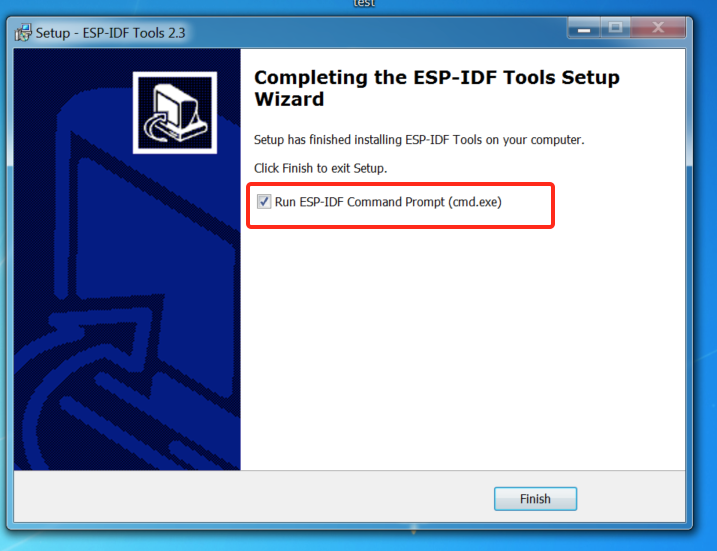Click the empty title bar area right of title

[375, 33]
